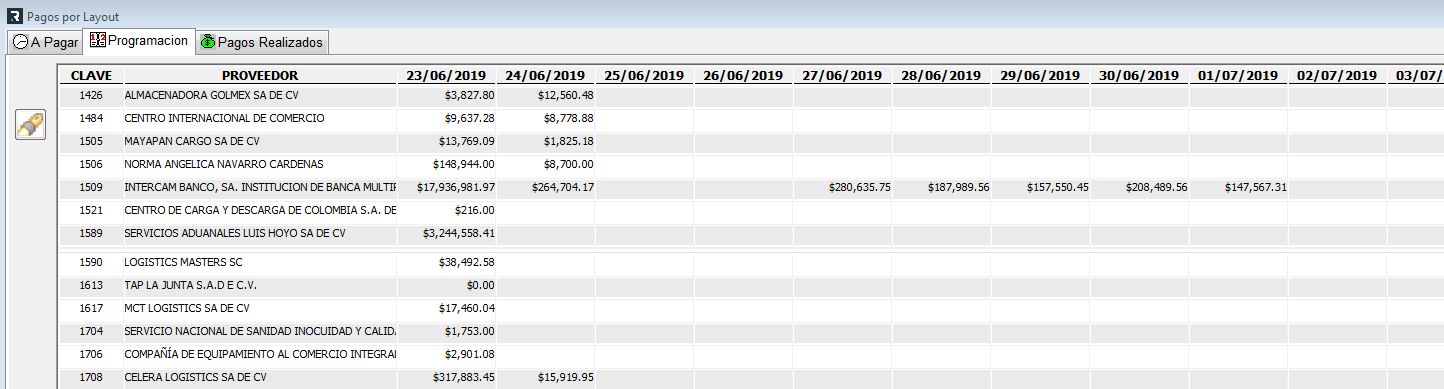Click the 27/06/2019 column header
Image resolution: width=1444 pixels, height=389 pixels.
click(843, 76)
